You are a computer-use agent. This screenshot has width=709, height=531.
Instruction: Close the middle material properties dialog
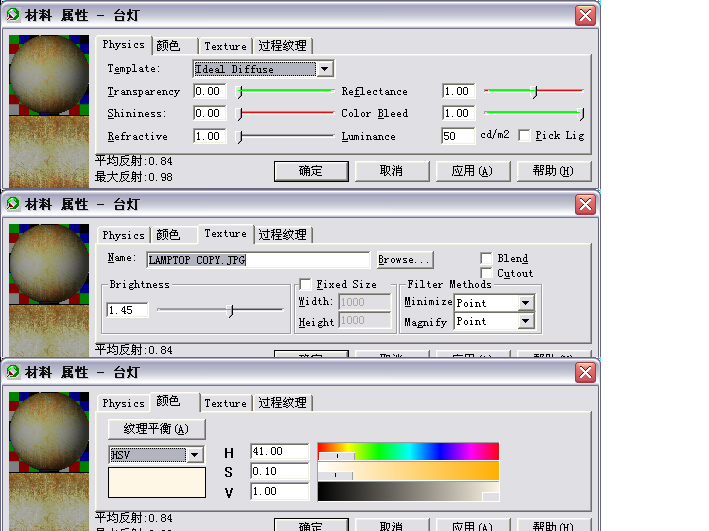tap(585, 204)
